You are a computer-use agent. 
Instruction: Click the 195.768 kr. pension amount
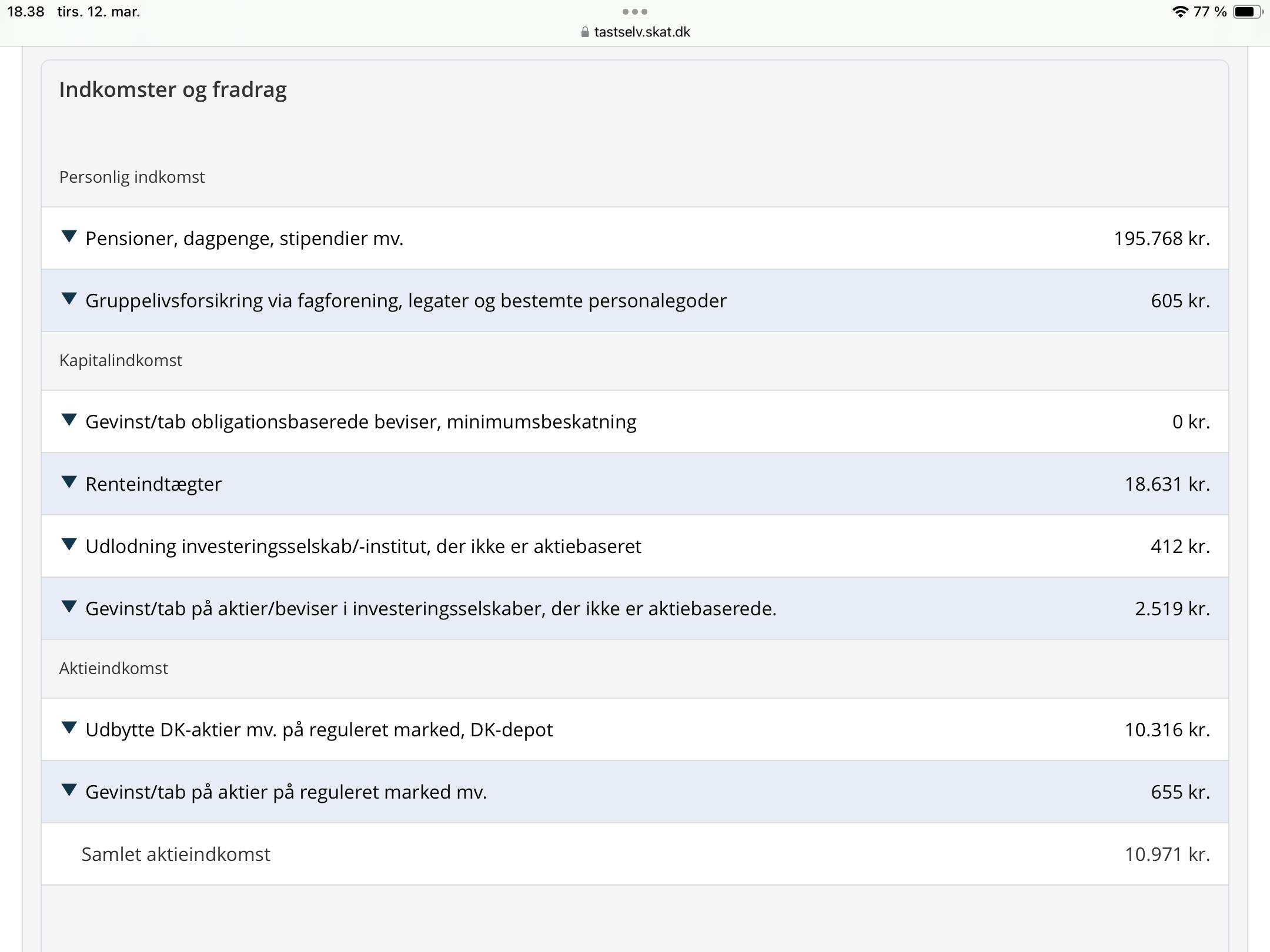[x=1161, y=239]
